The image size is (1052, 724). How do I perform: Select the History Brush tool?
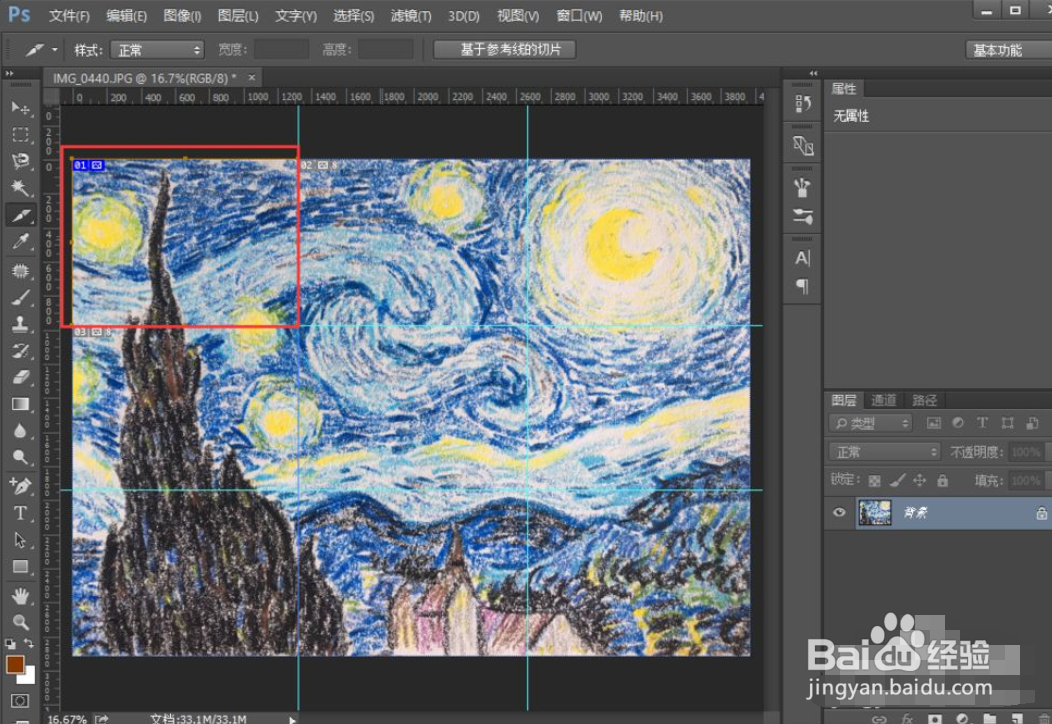coord(20,351)
